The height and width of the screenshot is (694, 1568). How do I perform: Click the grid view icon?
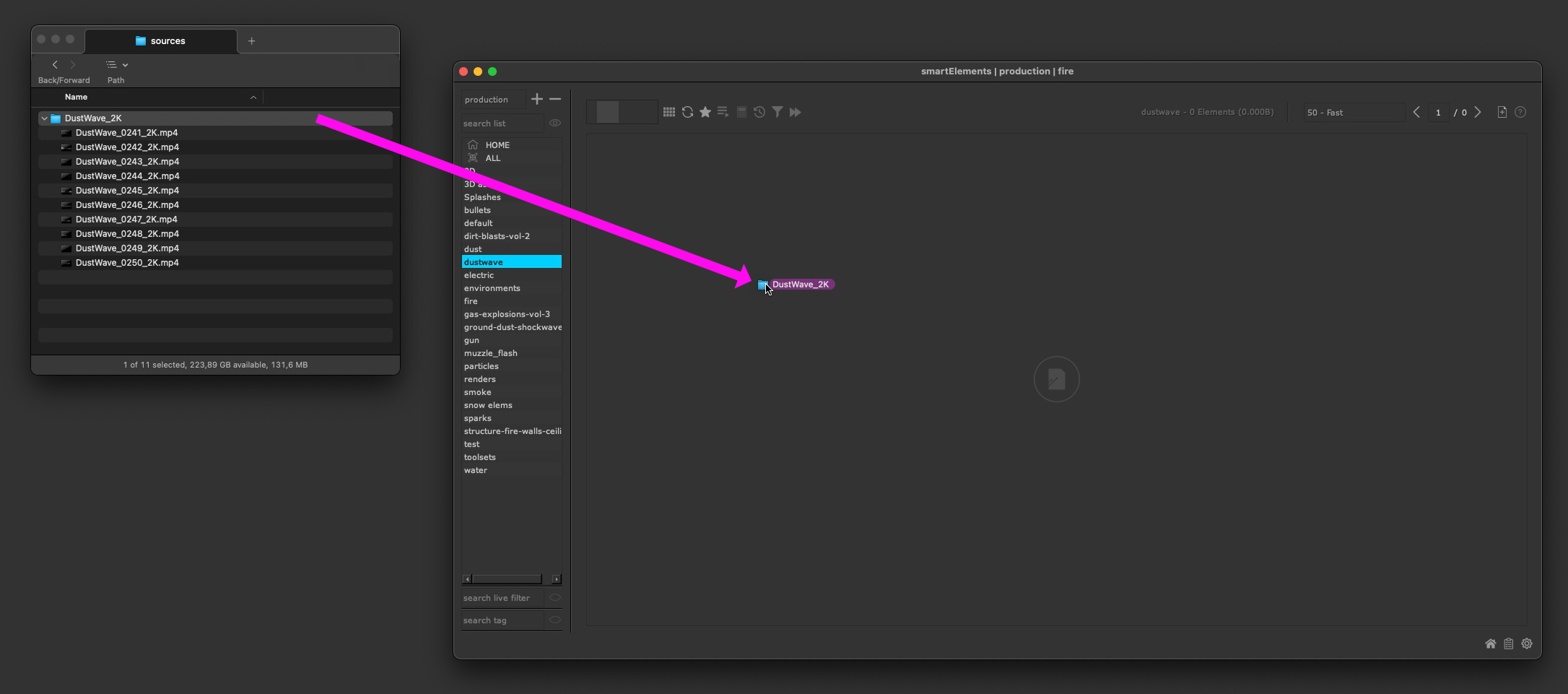pos(669,112)
